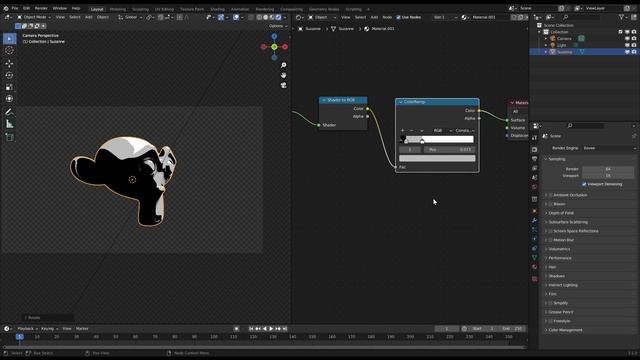The height and width of the screenshot is (360, 640).
Task: Select the Rotate tool
Action: [9, 76]
